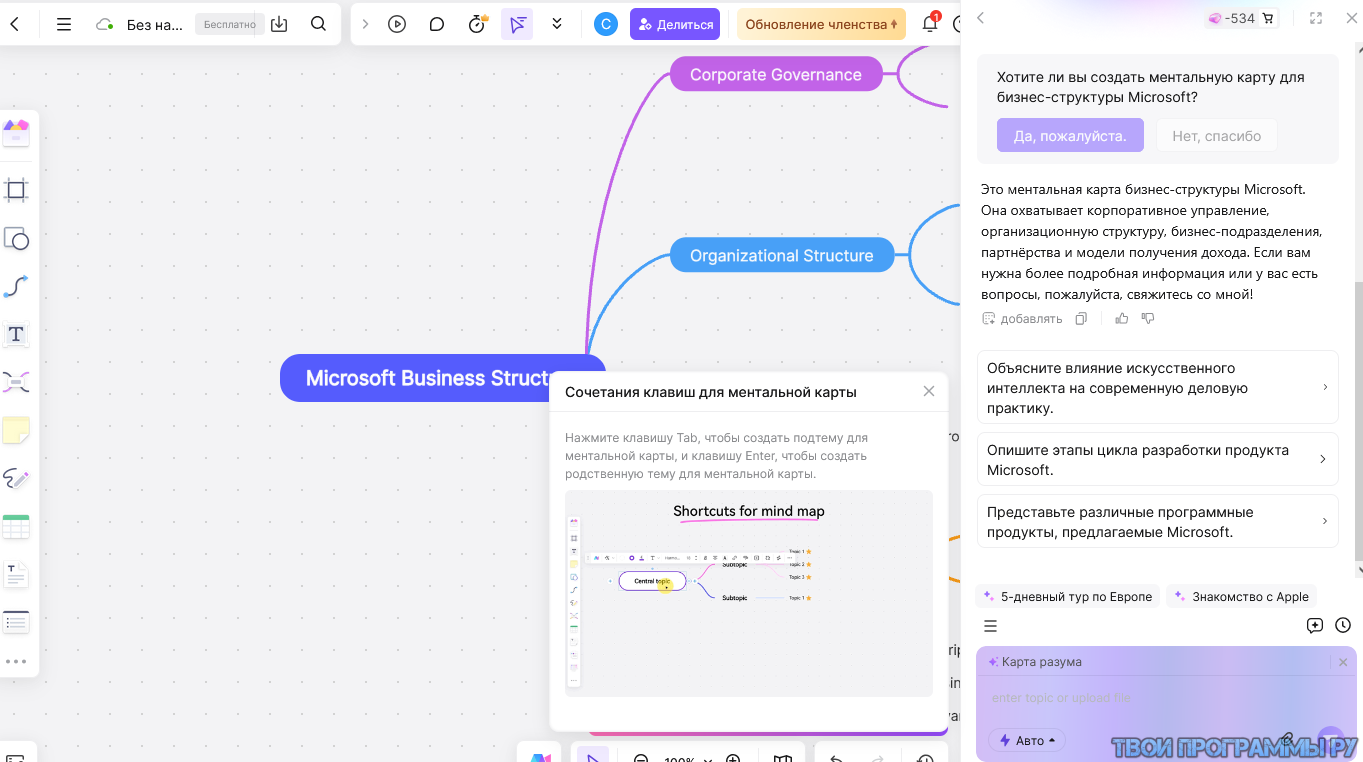
Task: Open the user avatar C
Action: (x=606, y=24)
